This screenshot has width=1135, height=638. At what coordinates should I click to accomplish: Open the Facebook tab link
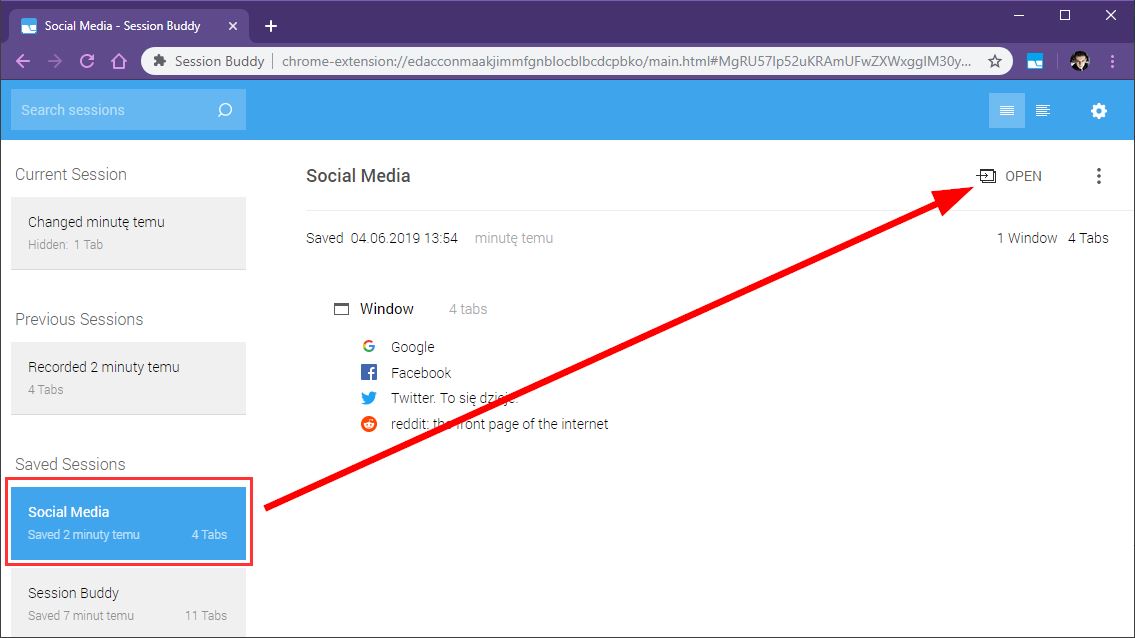point(421,373)
